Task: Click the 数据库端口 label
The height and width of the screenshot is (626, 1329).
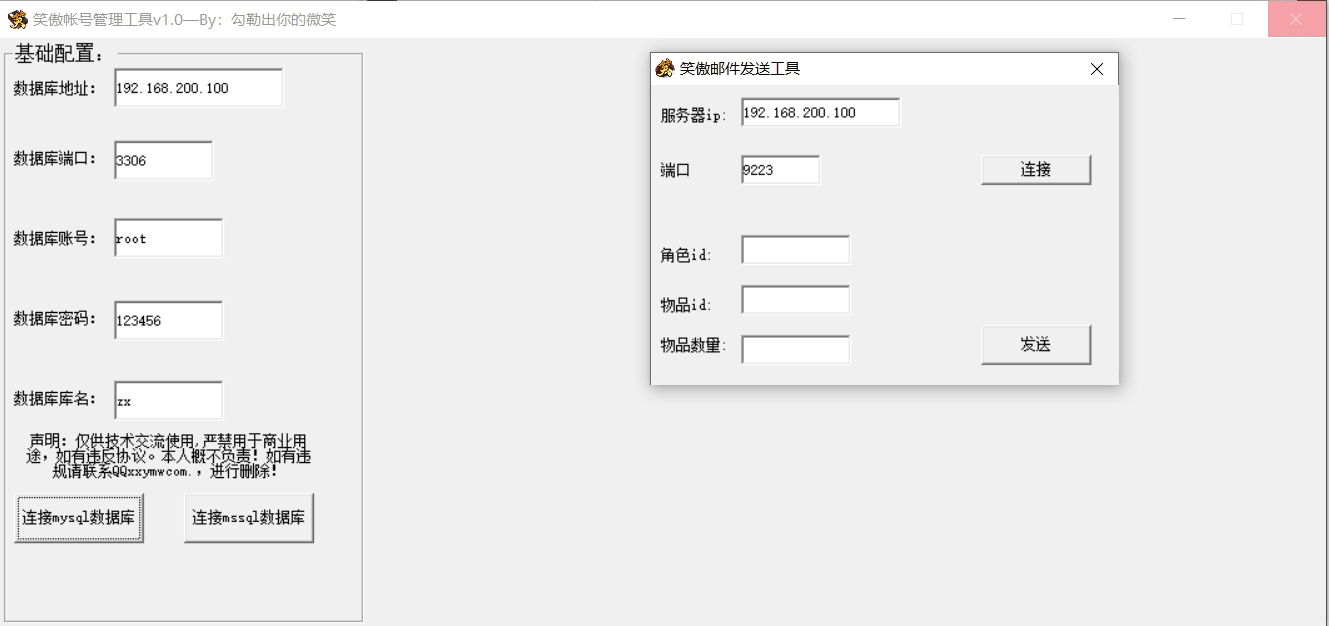Action: click(x=55, y=159)
